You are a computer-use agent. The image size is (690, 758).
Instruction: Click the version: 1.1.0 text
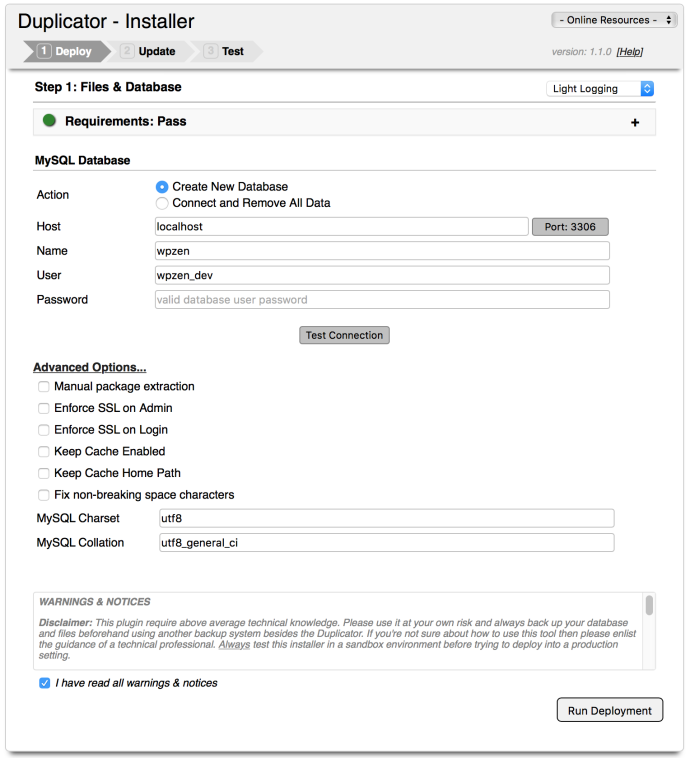[581, 52]
